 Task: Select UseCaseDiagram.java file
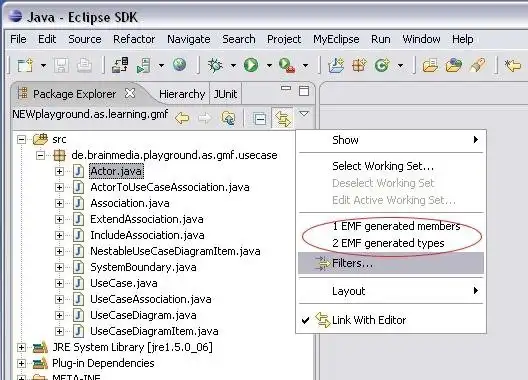coord(143,315)
